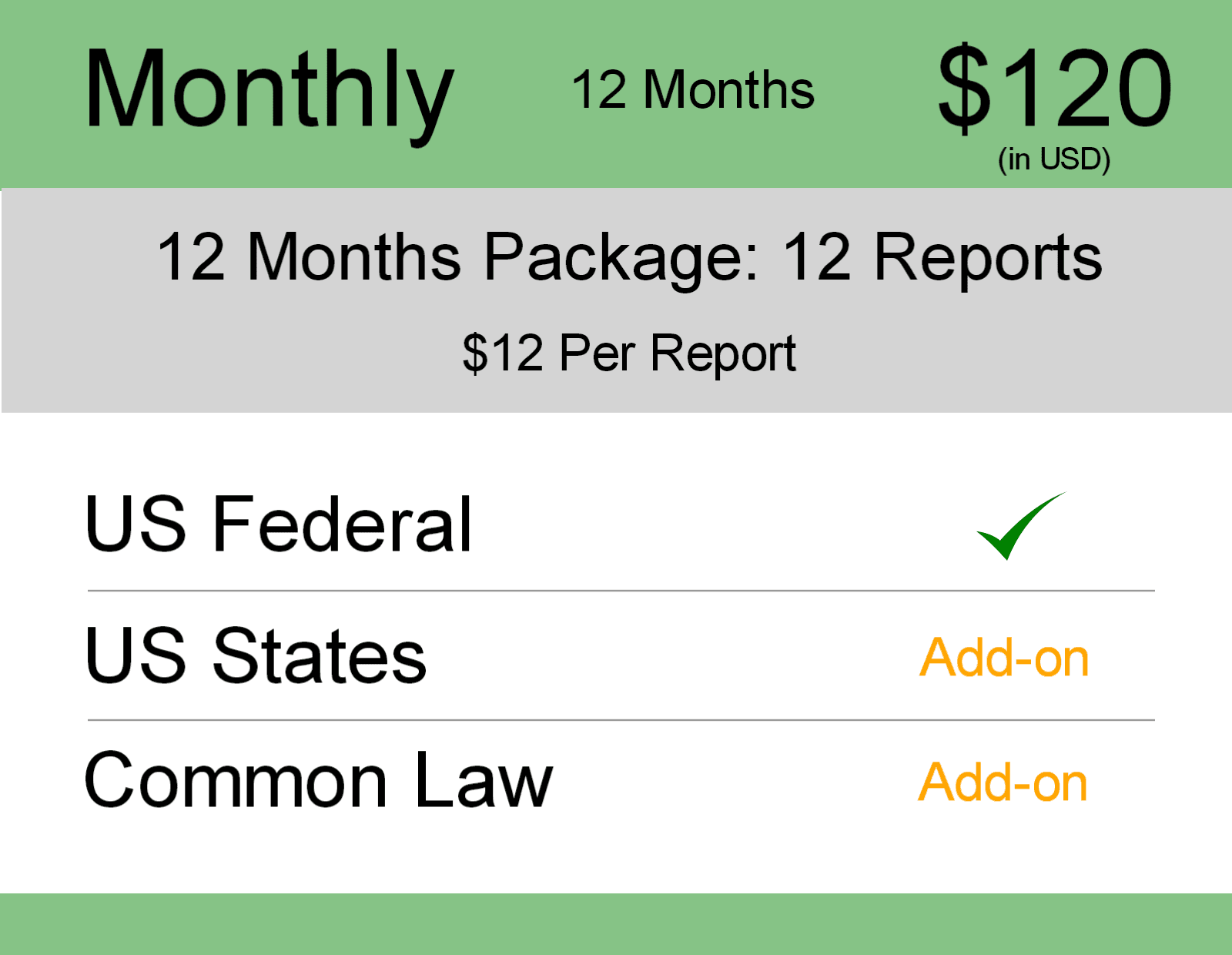This screenshot has width=1232, height=955.
Task: Click the 12 Months duration label
Action: (692, 90)
